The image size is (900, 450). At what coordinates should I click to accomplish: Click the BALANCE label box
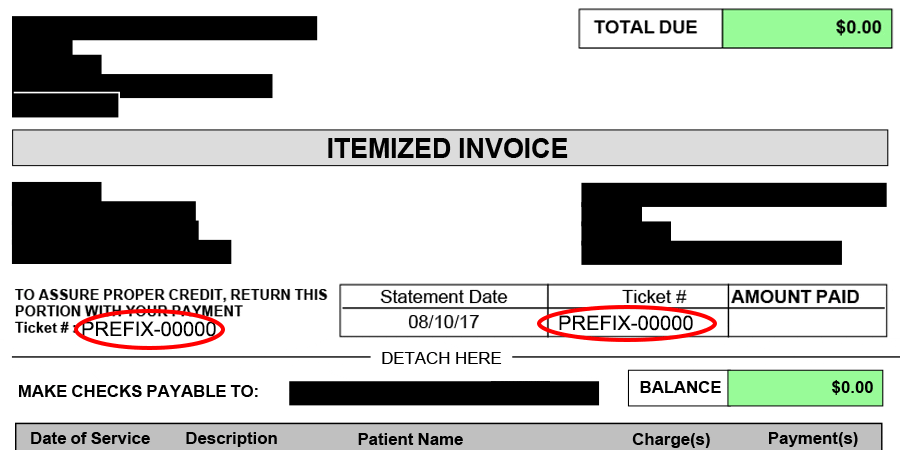(678, 387)
